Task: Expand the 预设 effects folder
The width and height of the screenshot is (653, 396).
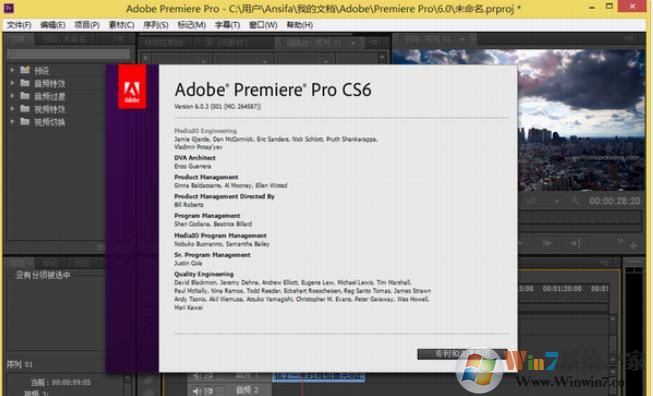Action: pyautogui.click(x=12, y=70)
